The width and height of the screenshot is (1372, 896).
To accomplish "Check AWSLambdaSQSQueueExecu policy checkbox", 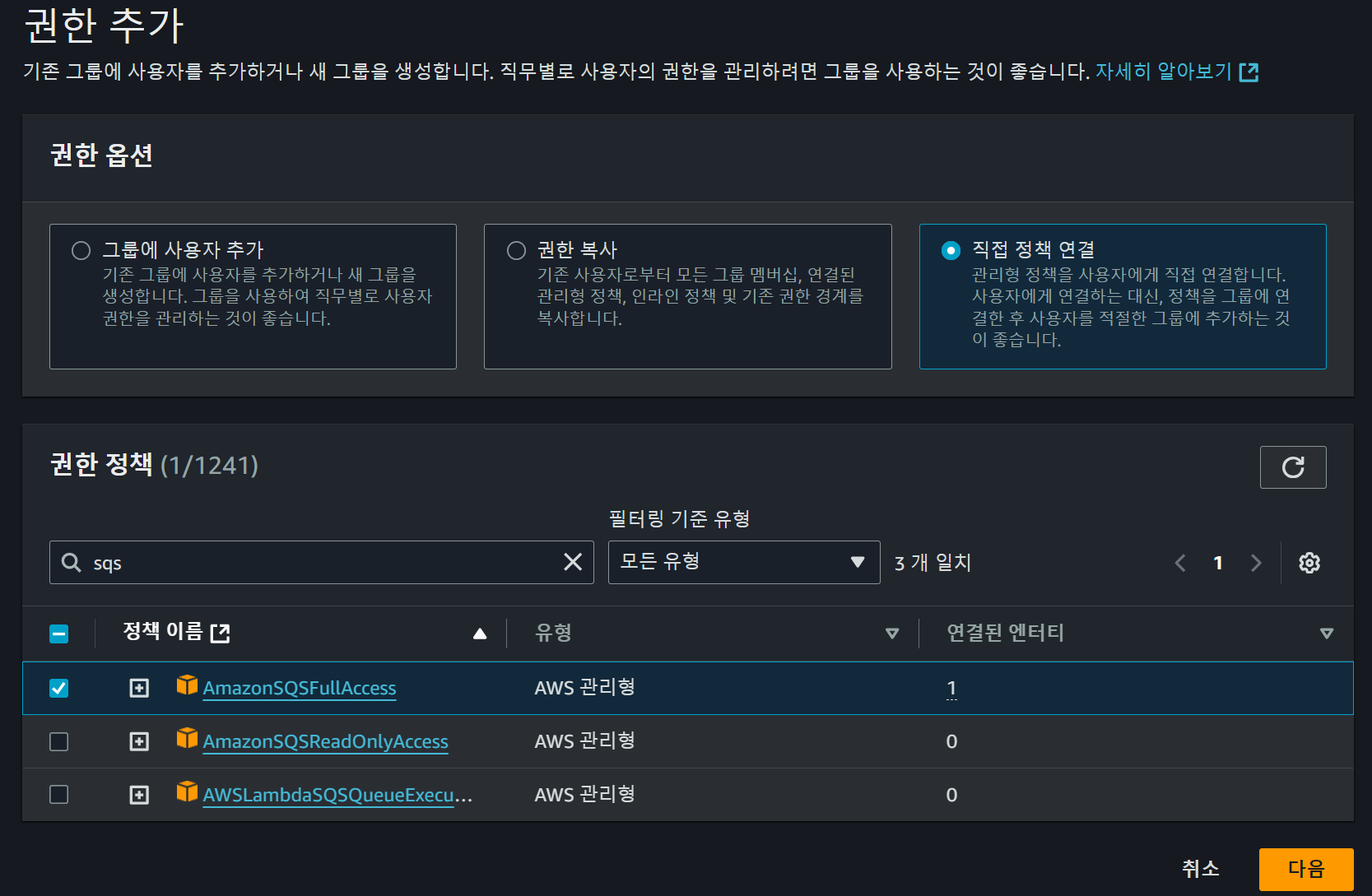I will (x=58, y=794).
